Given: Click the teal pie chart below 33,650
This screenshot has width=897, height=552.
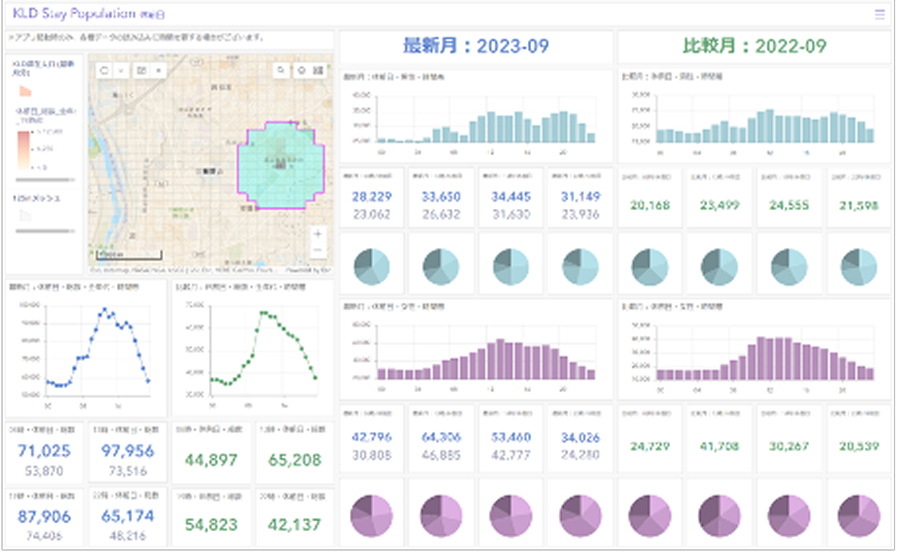Looking at the screenshot, I should coord(441,267).
